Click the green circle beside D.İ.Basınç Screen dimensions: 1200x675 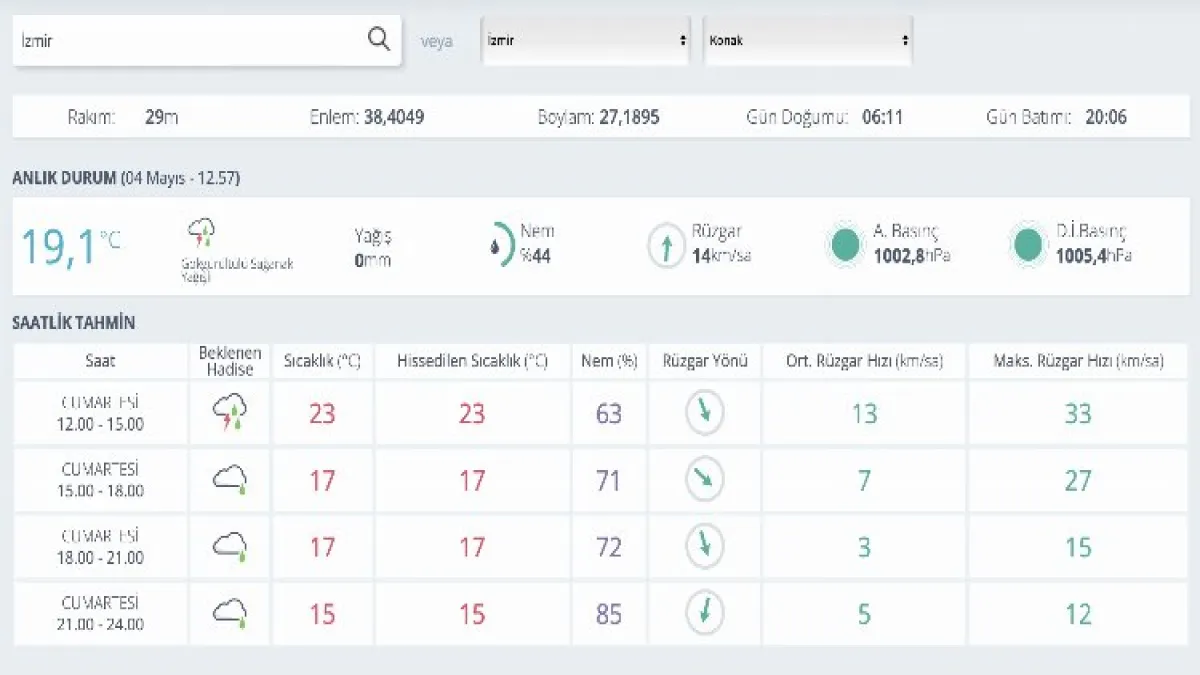pos(1028,245)
